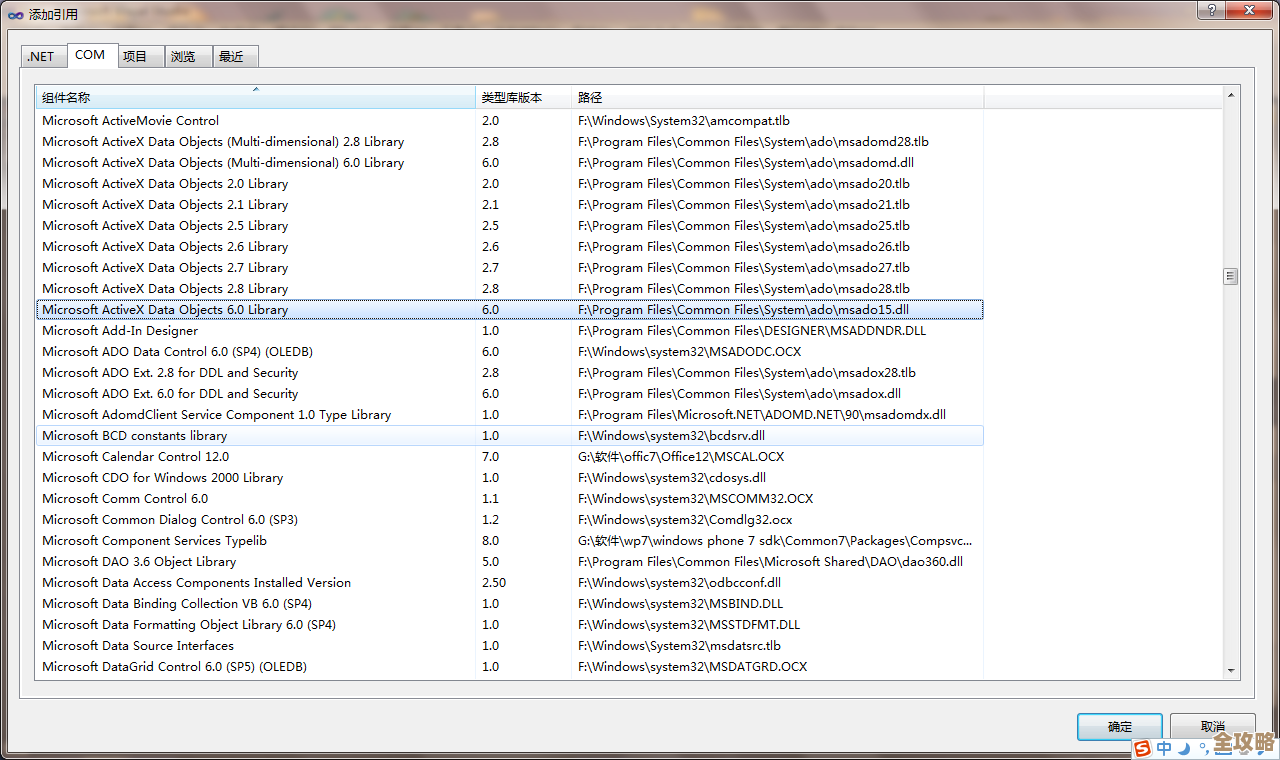Click the Sogou input method S logo

click(1144, 747)
